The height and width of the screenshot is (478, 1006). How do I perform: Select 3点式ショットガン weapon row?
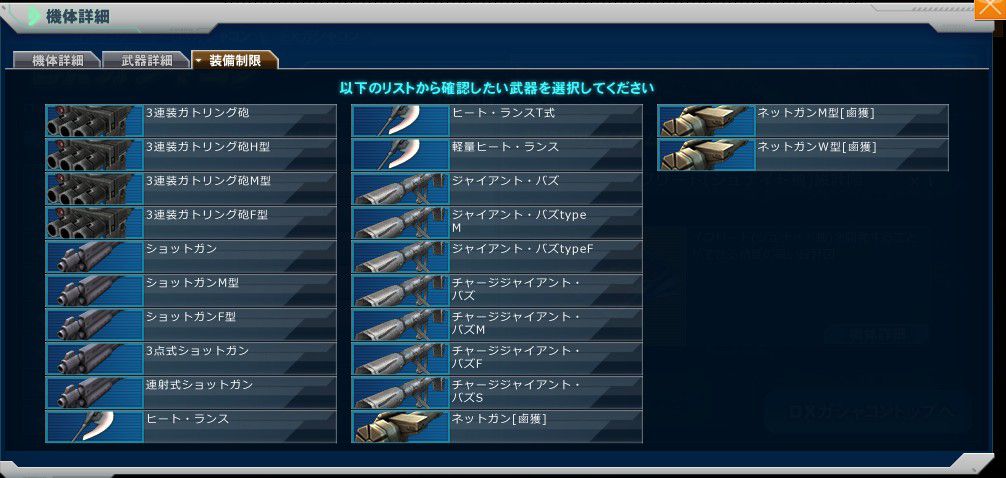(191, 359)
